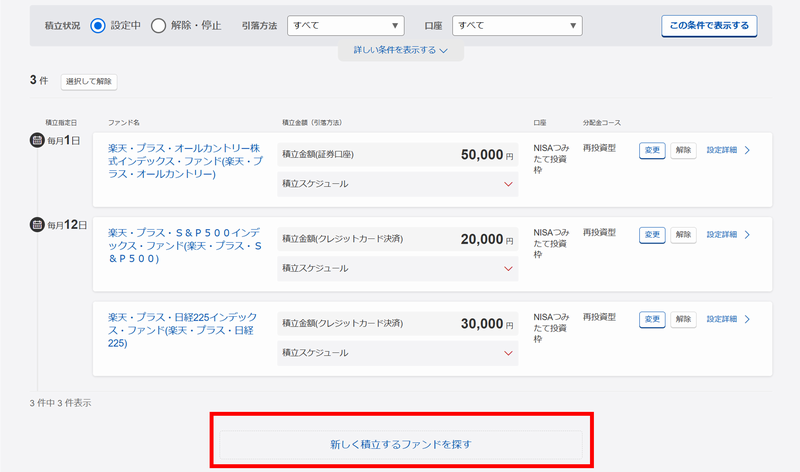Open the 口座 dropdown
The image size is (800, 472).
517,26
